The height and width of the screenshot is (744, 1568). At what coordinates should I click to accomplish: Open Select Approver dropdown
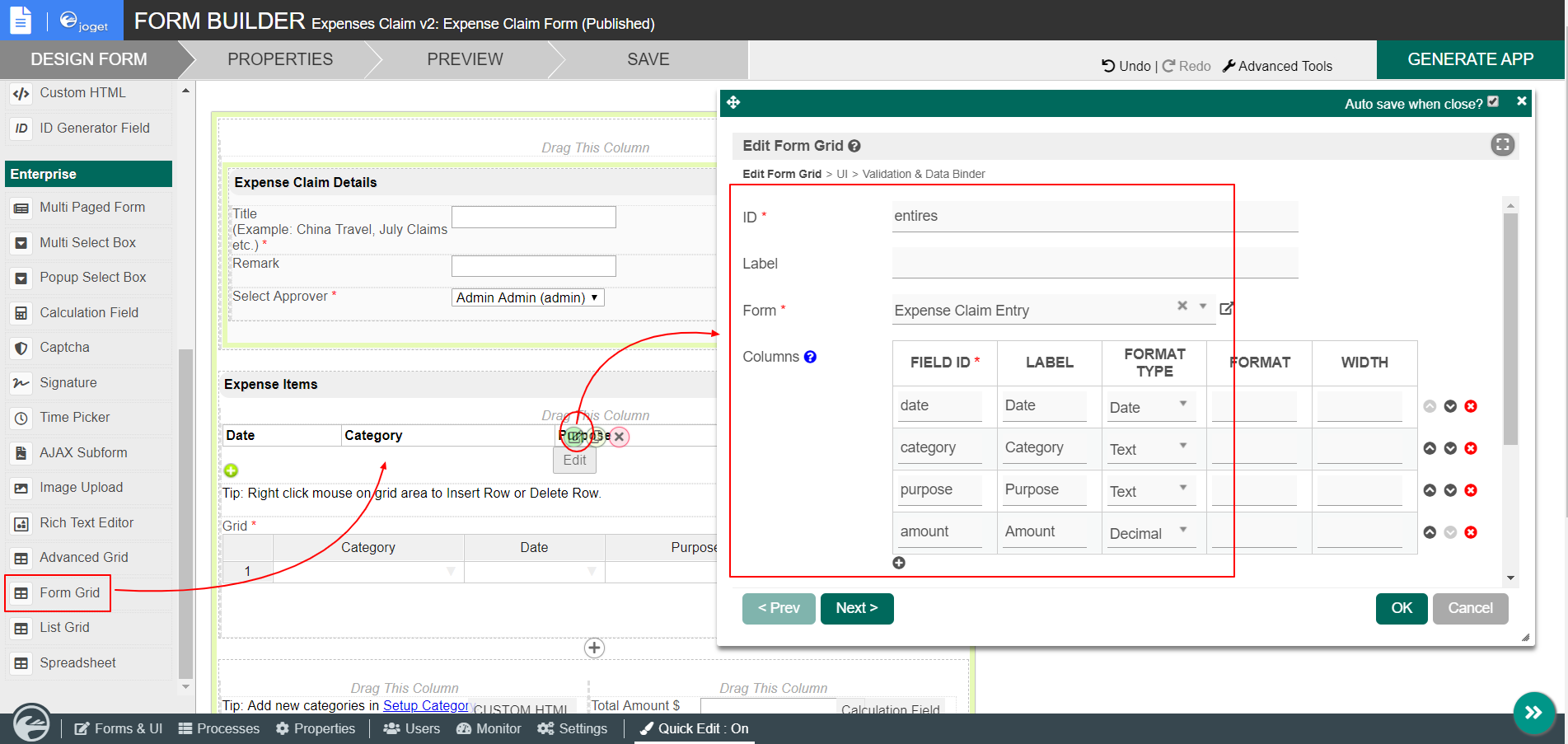point(527,297)
